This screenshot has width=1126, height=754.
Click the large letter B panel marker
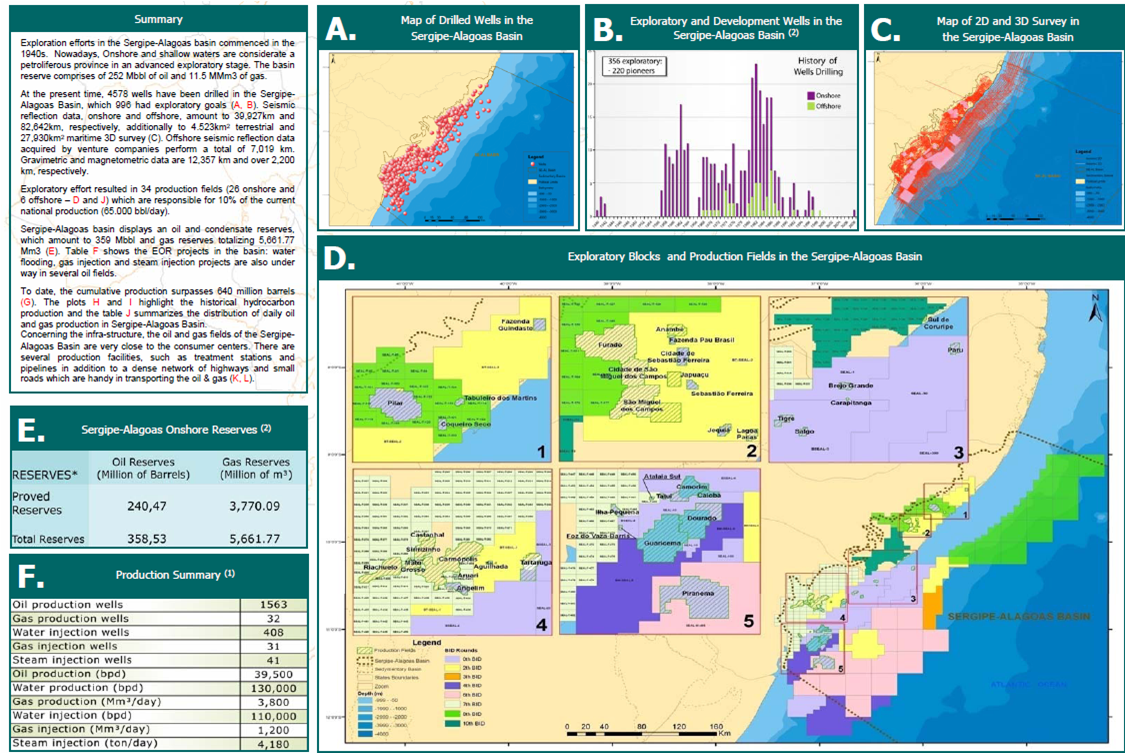(x=605, y=29)
